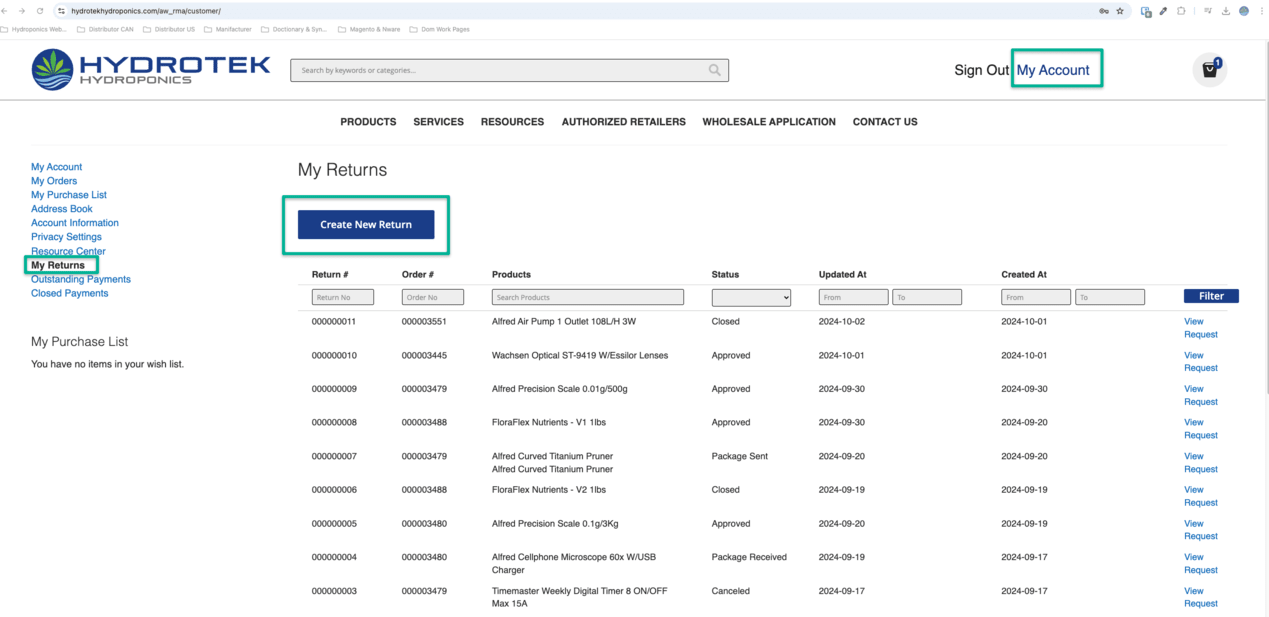Click the saved passwords key icon
The height and width of the screenshot is (617, 1269).
tap(1104, 11)
